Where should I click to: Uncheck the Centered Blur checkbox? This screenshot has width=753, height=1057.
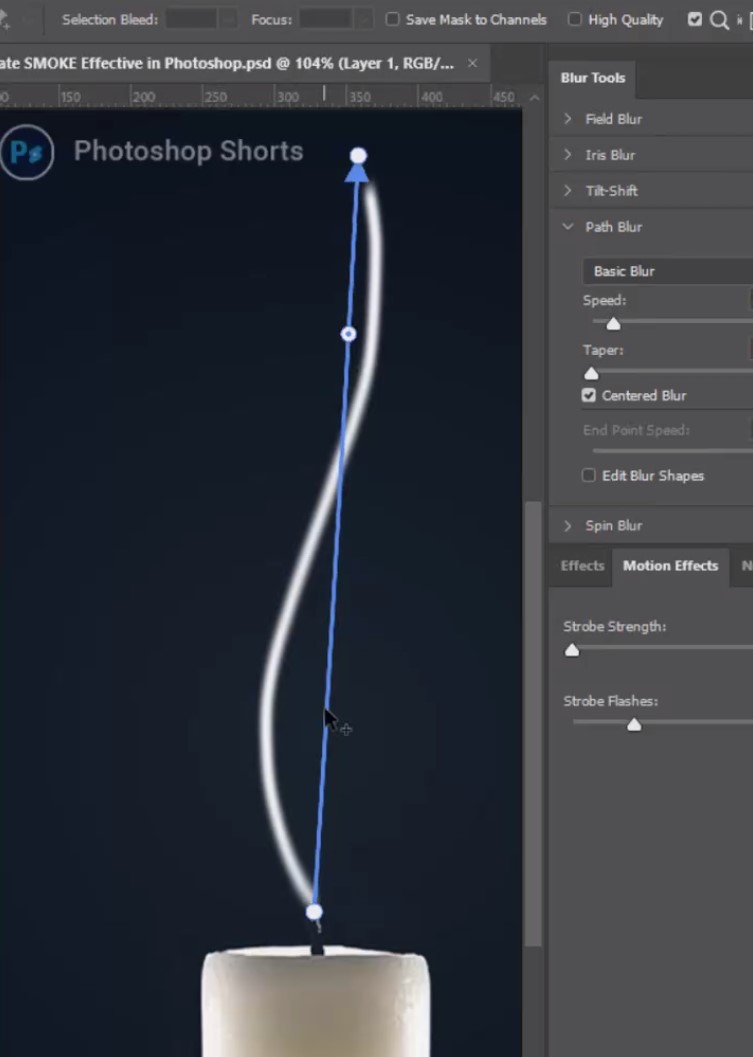click(x=589, y=396)
